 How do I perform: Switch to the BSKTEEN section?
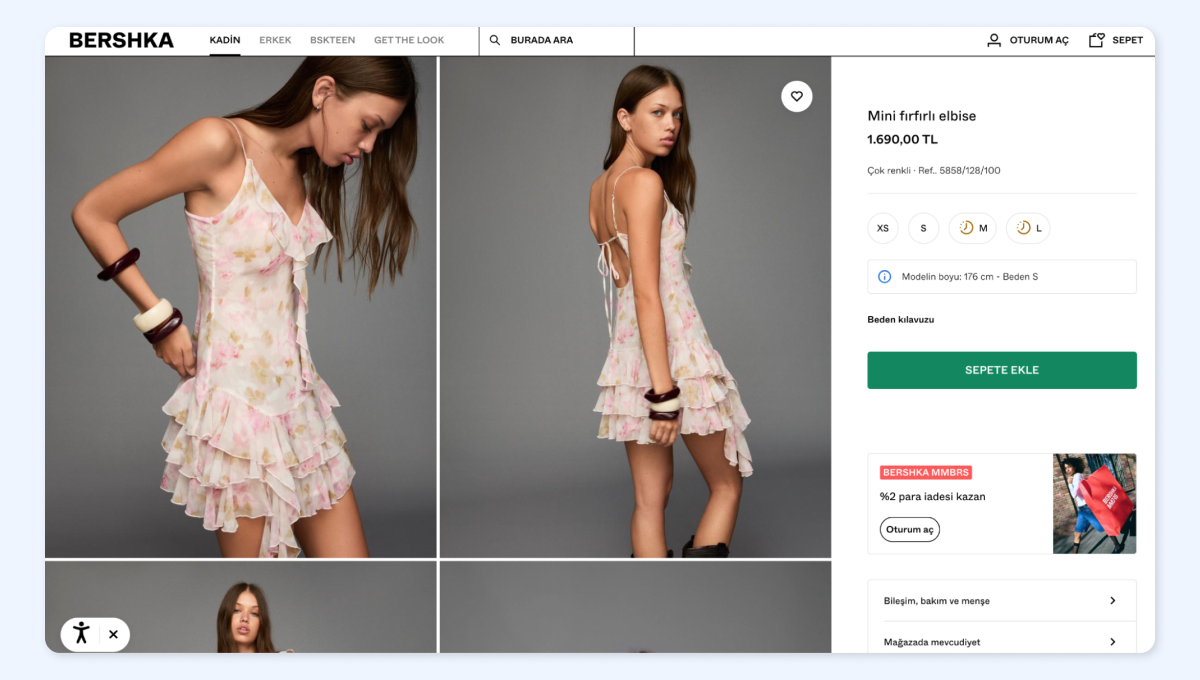332,41
